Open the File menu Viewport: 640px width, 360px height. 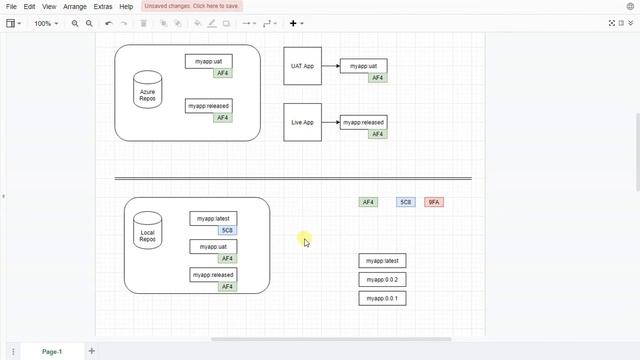(11, 7)
